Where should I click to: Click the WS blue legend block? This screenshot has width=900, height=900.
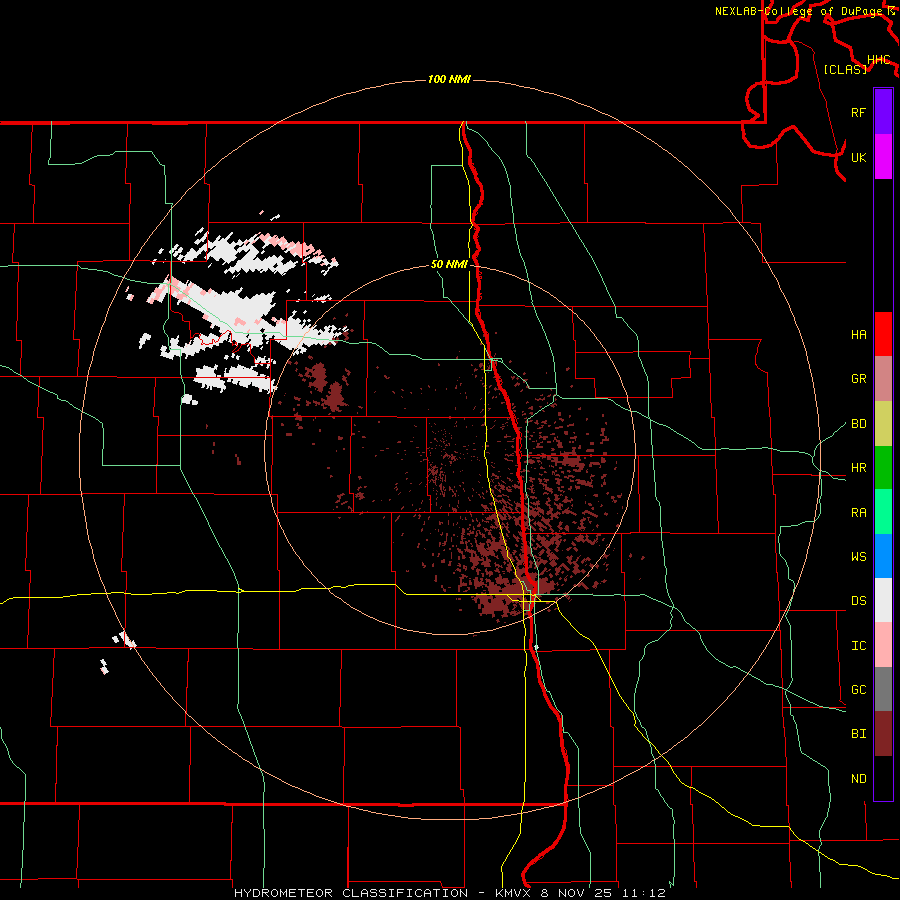tap(883, 556)
